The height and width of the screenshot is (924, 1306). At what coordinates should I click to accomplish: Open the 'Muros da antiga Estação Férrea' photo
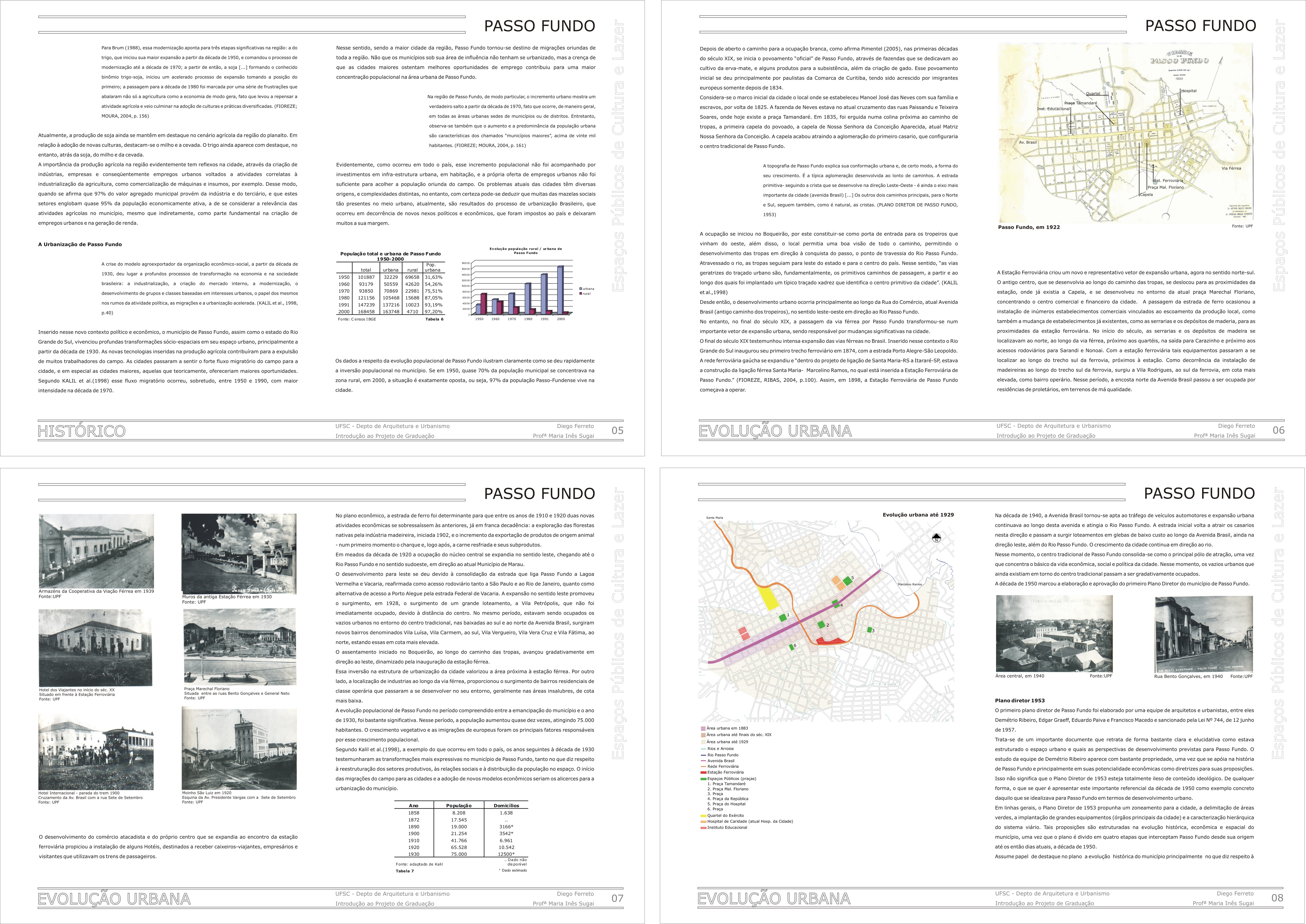point(239,554)
